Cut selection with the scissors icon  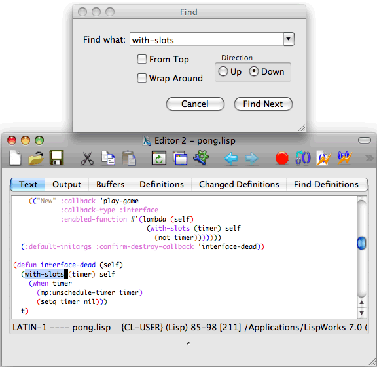87,158
